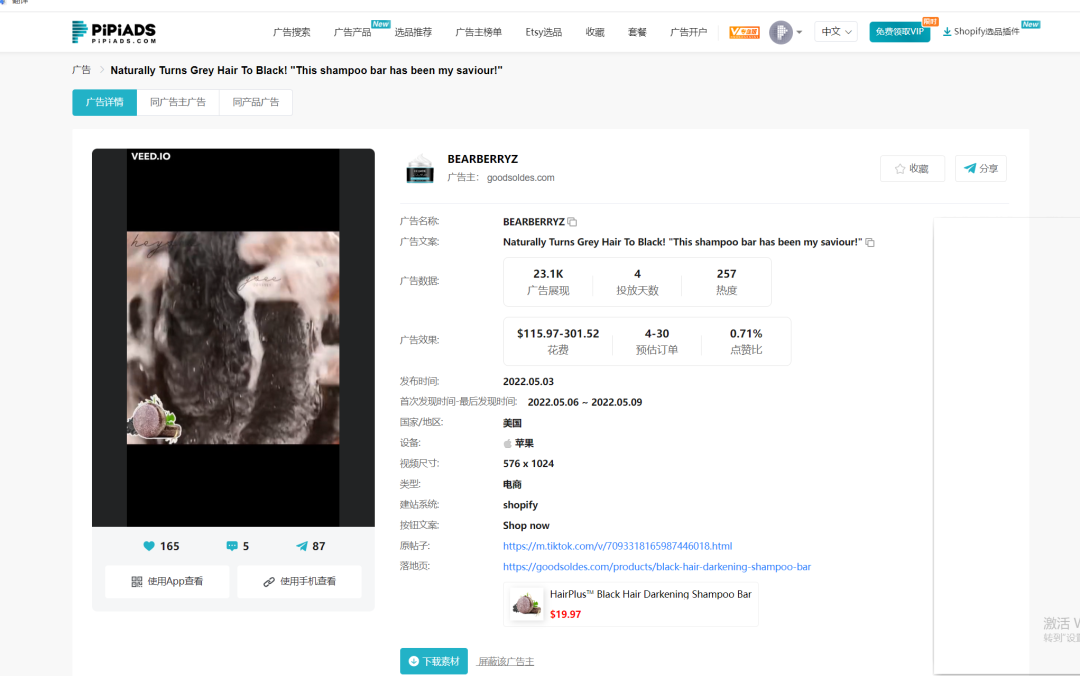
Task: Click the Shop now button copy text
Action: (526, 525)
